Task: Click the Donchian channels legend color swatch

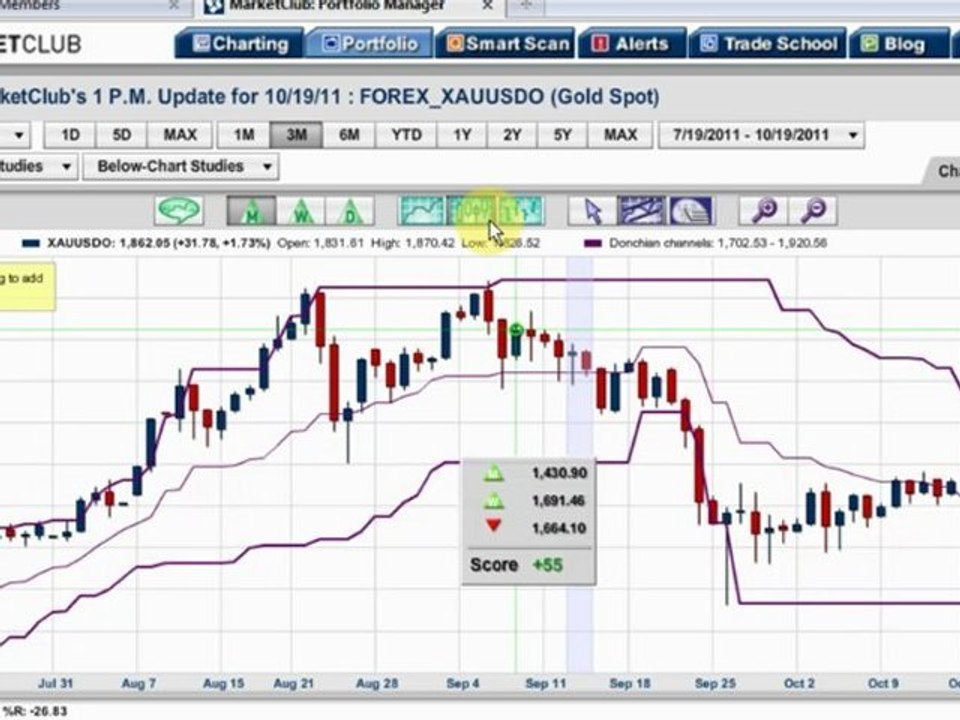Action: pos(593,243)
